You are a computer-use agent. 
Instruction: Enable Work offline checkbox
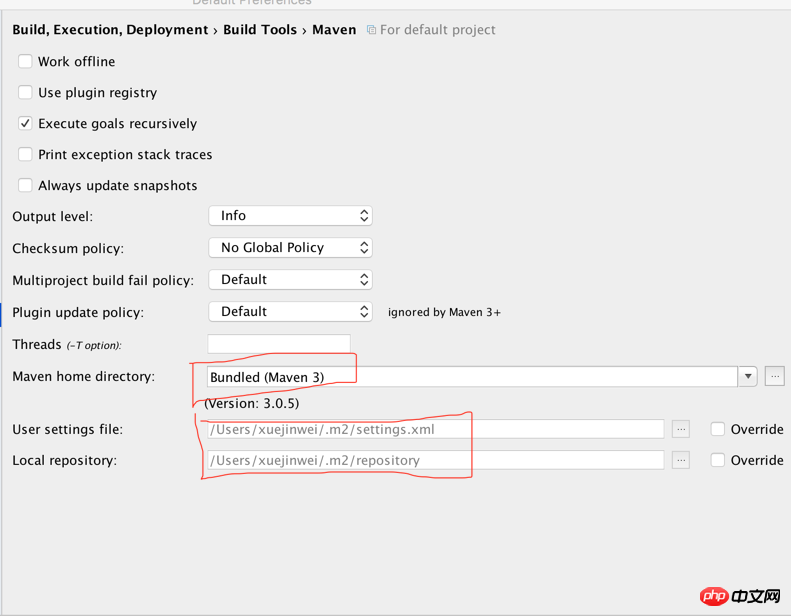click(25, 61)
